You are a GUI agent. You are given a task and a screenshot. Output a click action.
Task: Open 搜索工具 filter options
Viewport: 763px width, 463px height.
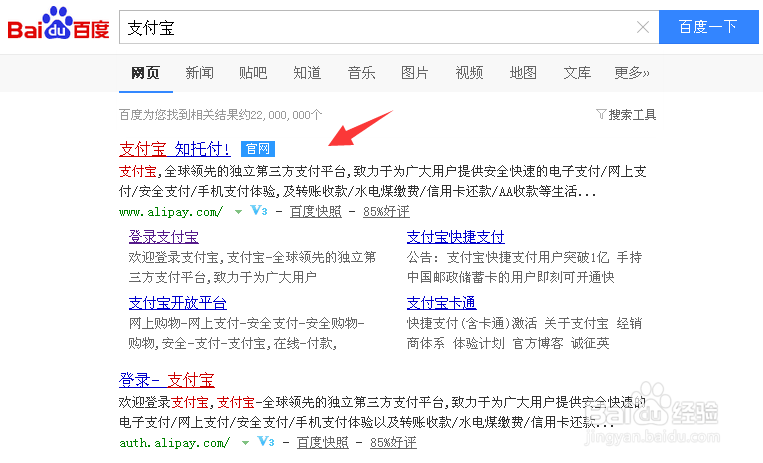click(632, 115)
